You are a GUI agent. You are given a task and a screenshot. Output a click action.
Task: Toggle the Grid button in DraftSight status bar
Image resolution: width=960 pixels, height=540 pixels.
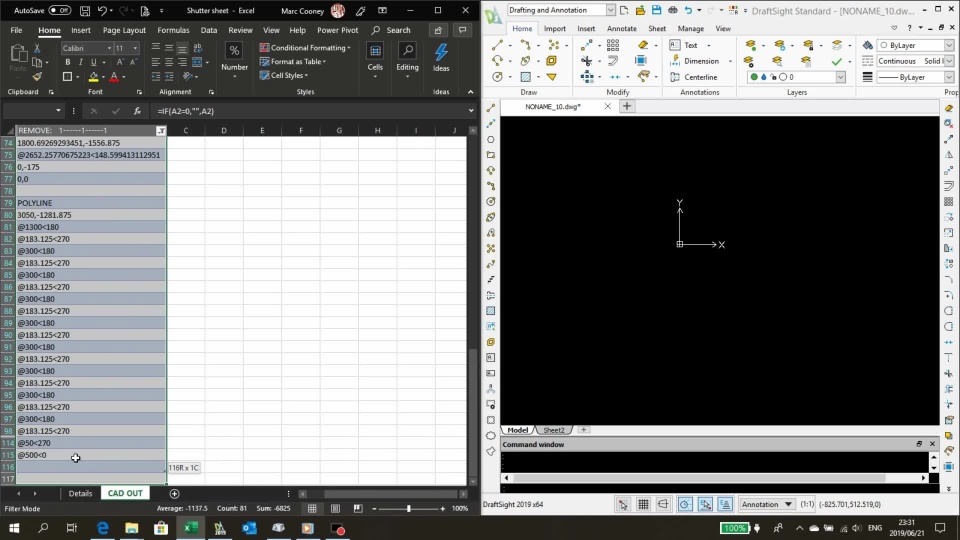pyautogui.click(x=643, y=504)
